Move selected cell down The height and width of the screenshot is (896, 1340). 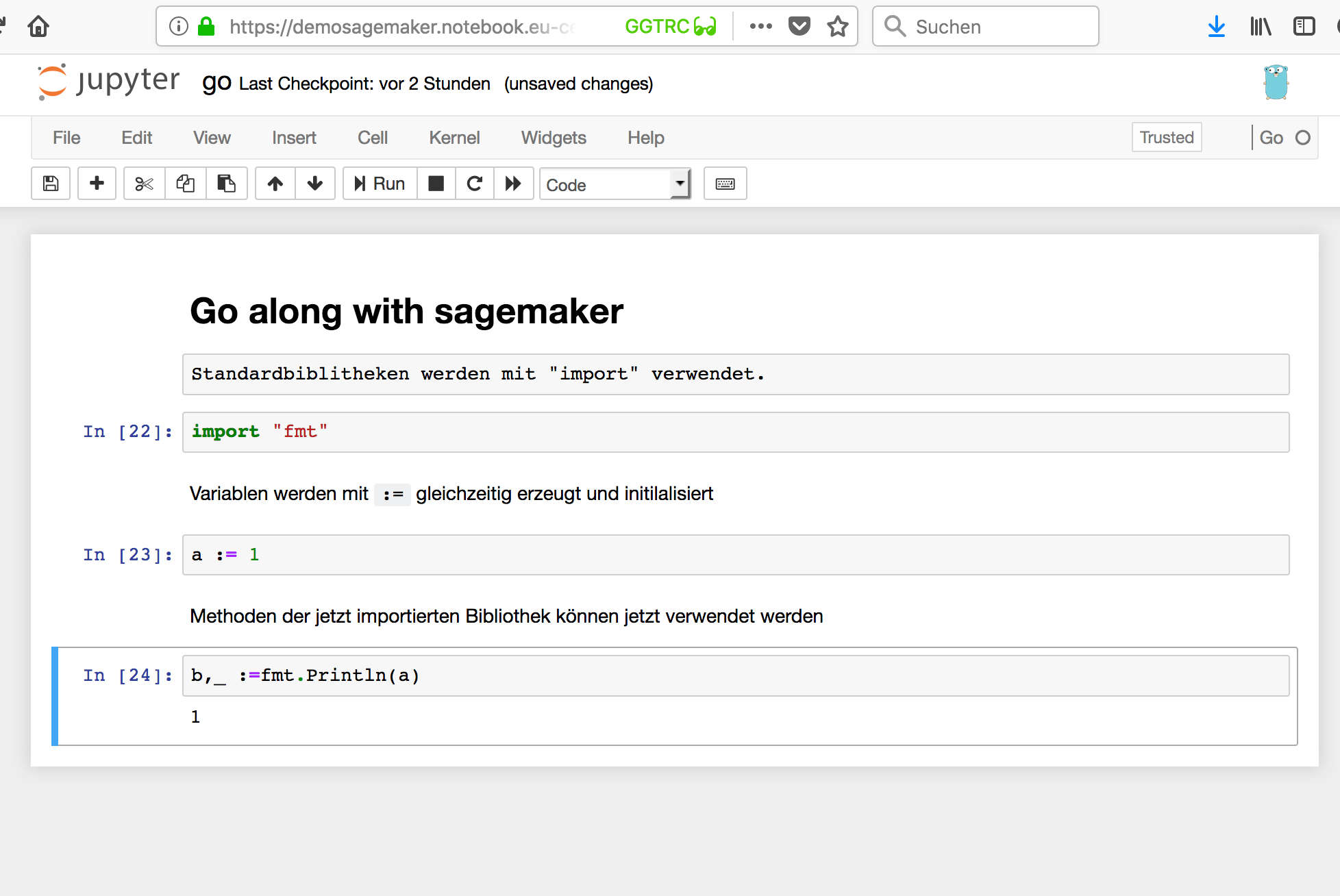click(x=315, y=184)
